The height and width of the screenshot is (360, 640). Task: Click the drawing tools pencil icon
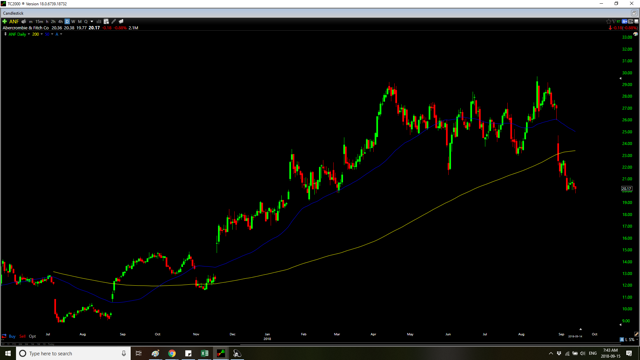(x=114, y=21)
